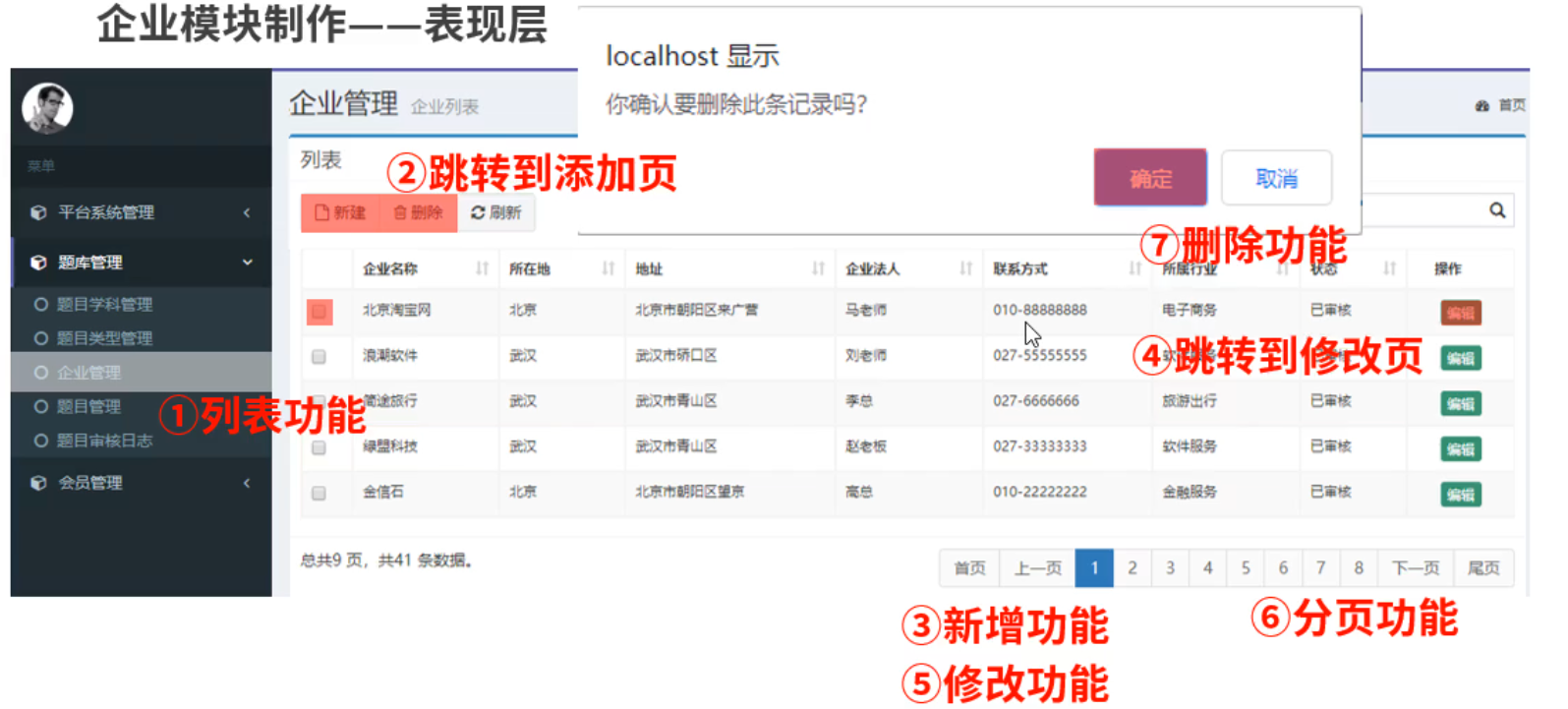The image size is (1568, 709).
Task: Check the 北京淘宝网 row checkbox
Action: pyautogui.click(x=319, y=312)
